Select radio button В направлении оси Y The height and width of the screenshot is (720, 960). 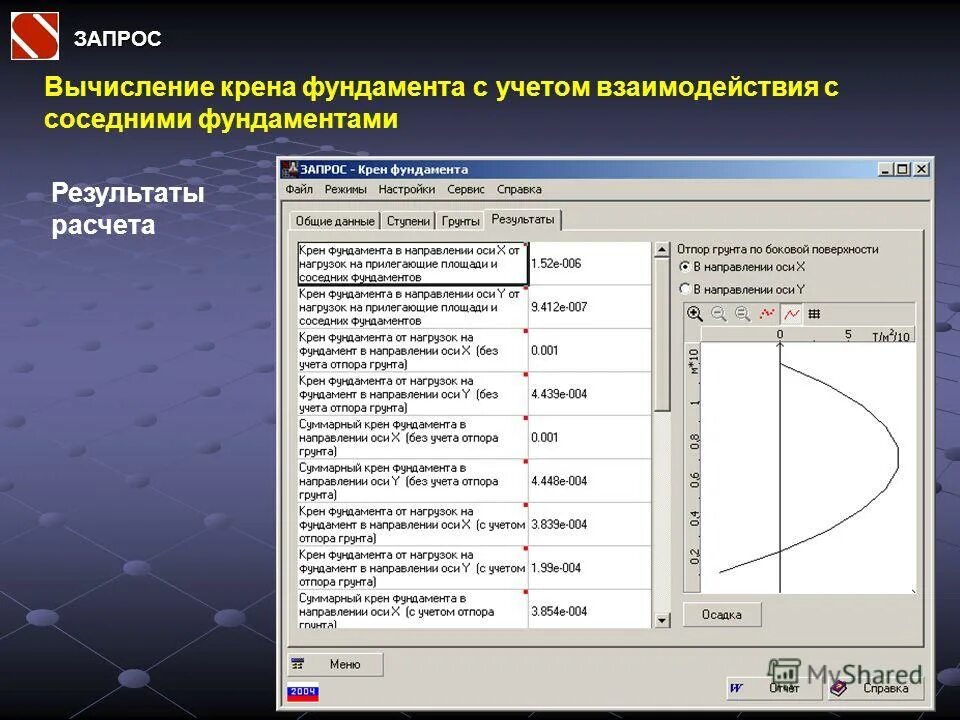click(685, 289)
